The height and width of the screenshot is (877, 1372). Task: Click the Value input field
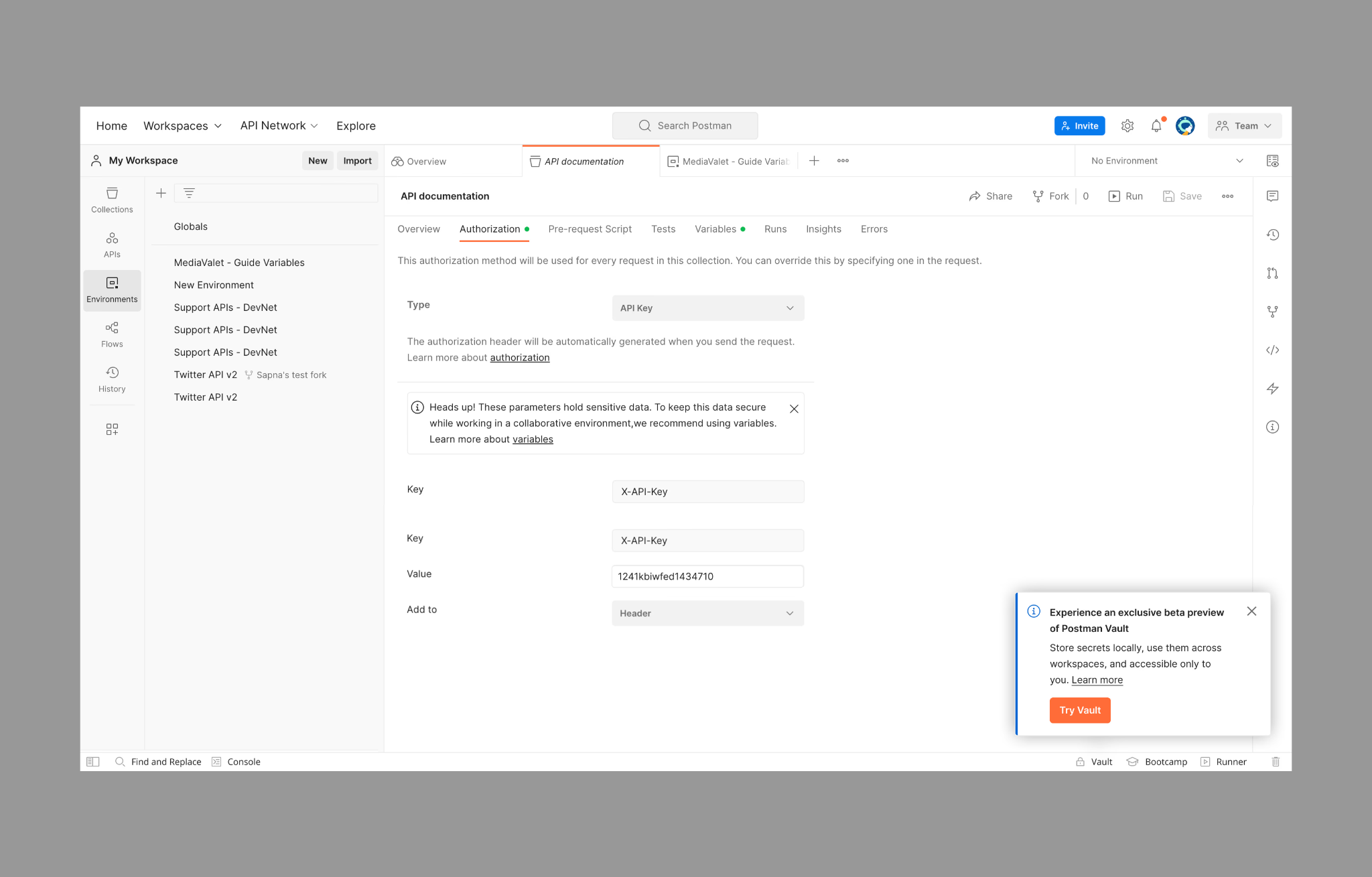707,576
